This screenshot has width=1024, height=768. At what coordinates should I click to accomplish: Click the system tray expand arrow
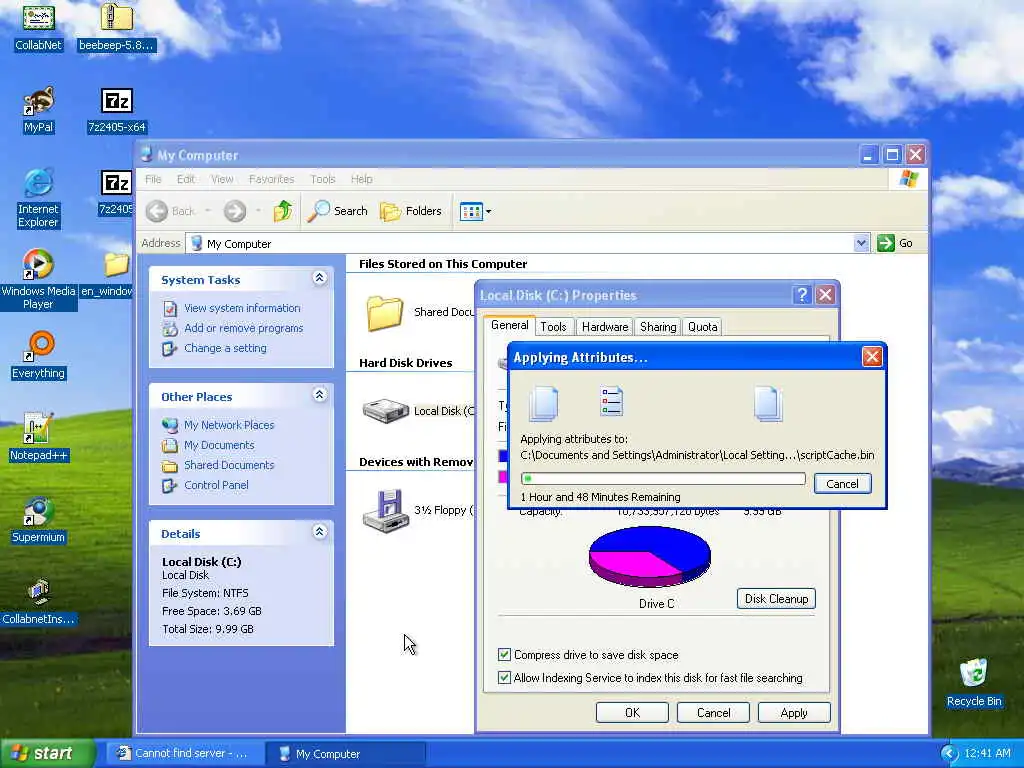949,753
